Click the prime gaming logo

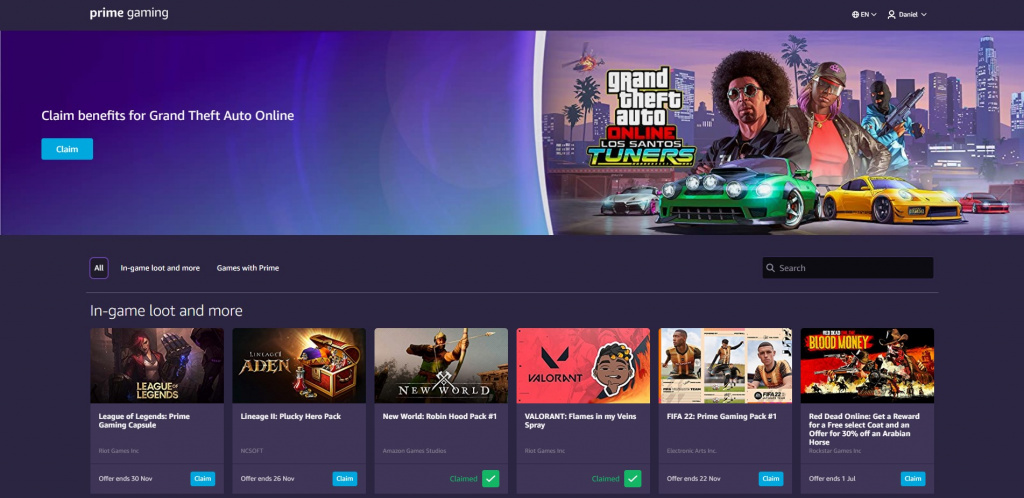[x=129, y=13]
